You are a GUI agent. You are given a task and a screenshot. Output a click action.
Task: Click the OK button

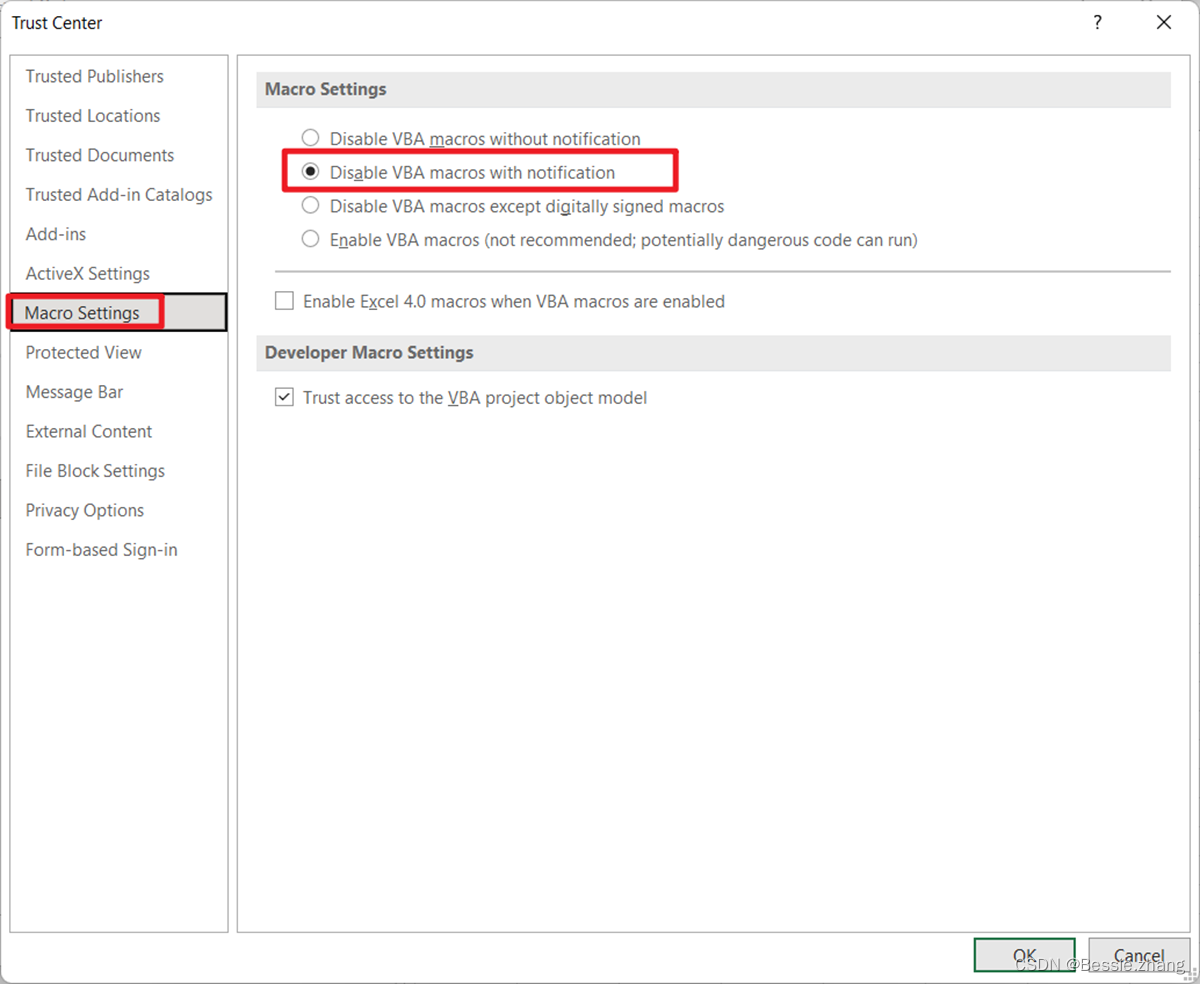pyautogui.click(x=1024, y=955)
